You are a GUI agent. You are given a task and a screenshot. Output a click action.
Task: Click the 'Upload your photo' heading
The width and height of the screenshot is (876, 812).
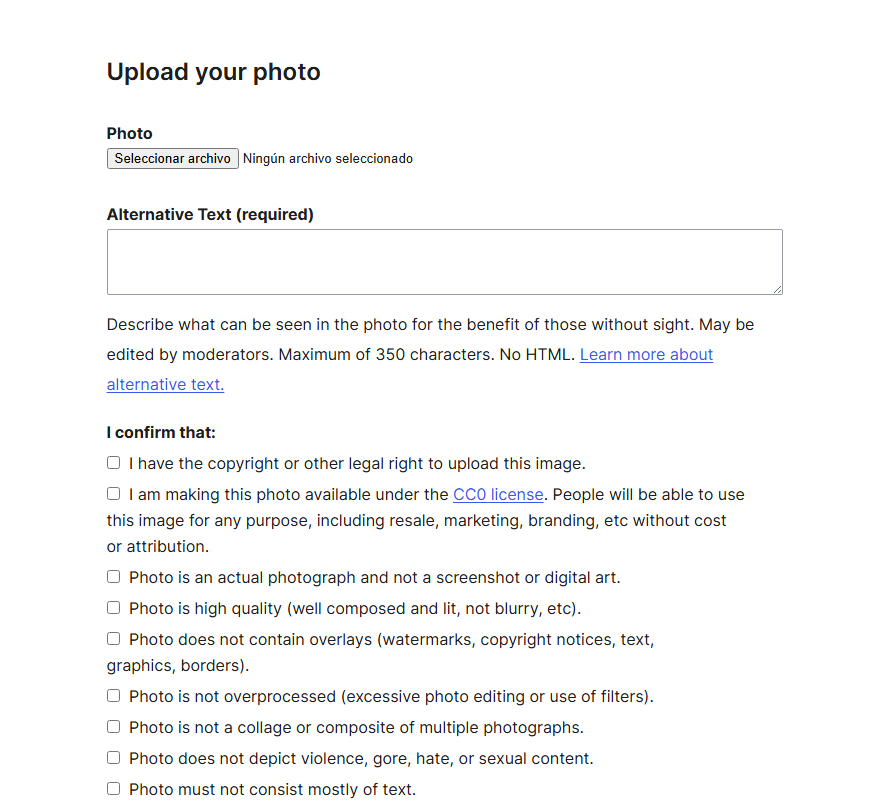tap(214, 73)
